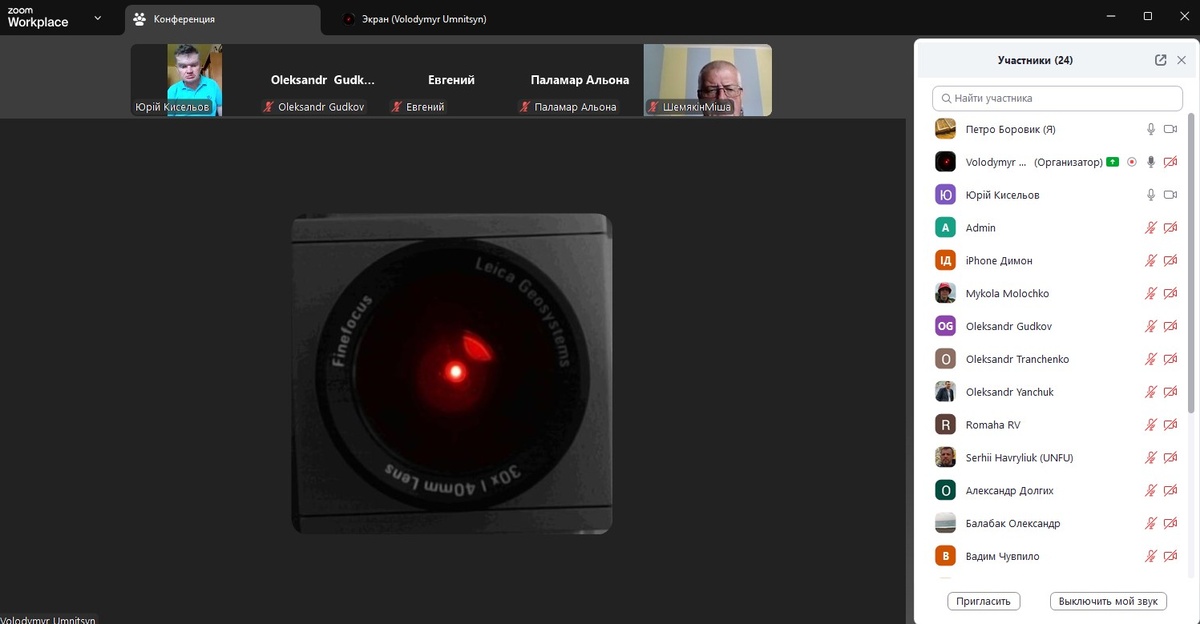The width and height of the screenshot is (1200, 624).
Task: Switch to the Конференция tab
Action: point(223,18)
